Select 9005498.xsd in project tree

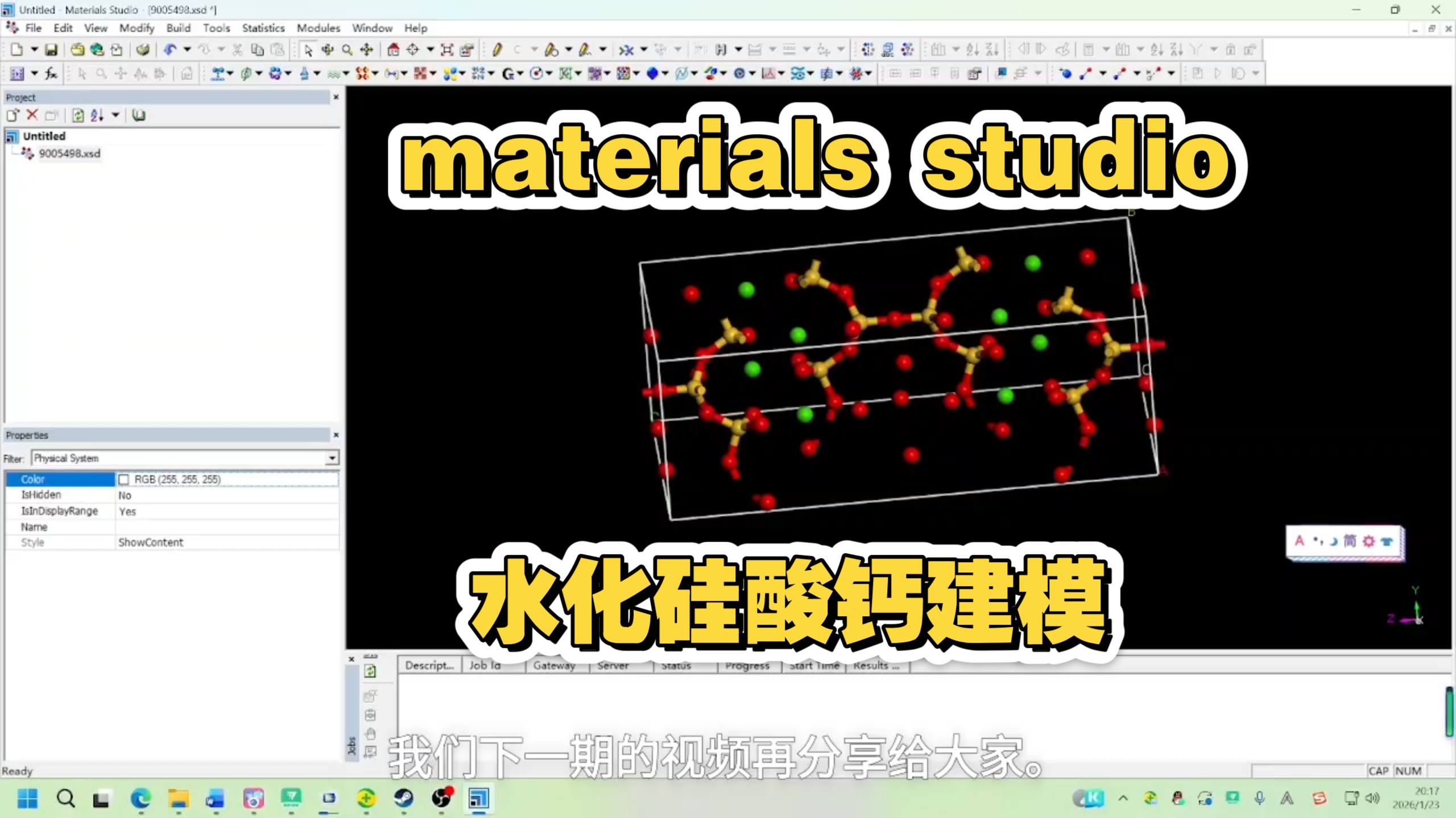pos(69,153)
